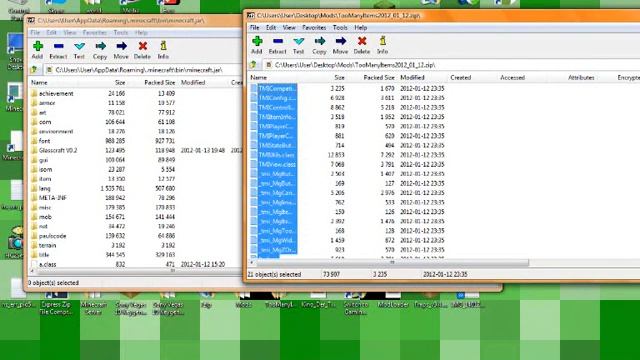Viewport: 640px width, 360px height.
Task: Select the armor folder in minecraft.jar
Action: [x=47, y=103]
